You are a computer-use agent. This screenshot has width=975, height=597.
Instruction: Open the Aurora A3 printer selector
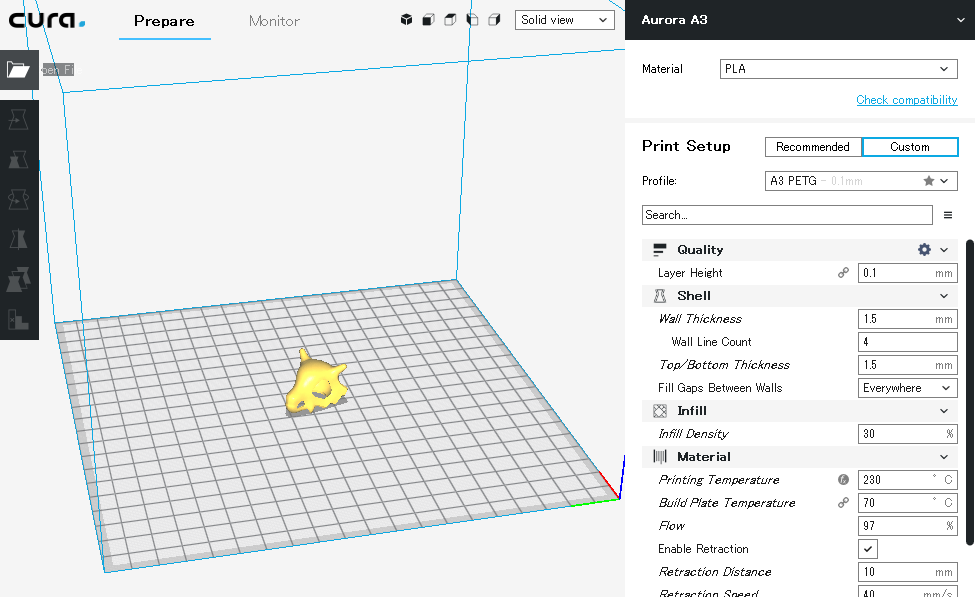(x=800, y=20)
